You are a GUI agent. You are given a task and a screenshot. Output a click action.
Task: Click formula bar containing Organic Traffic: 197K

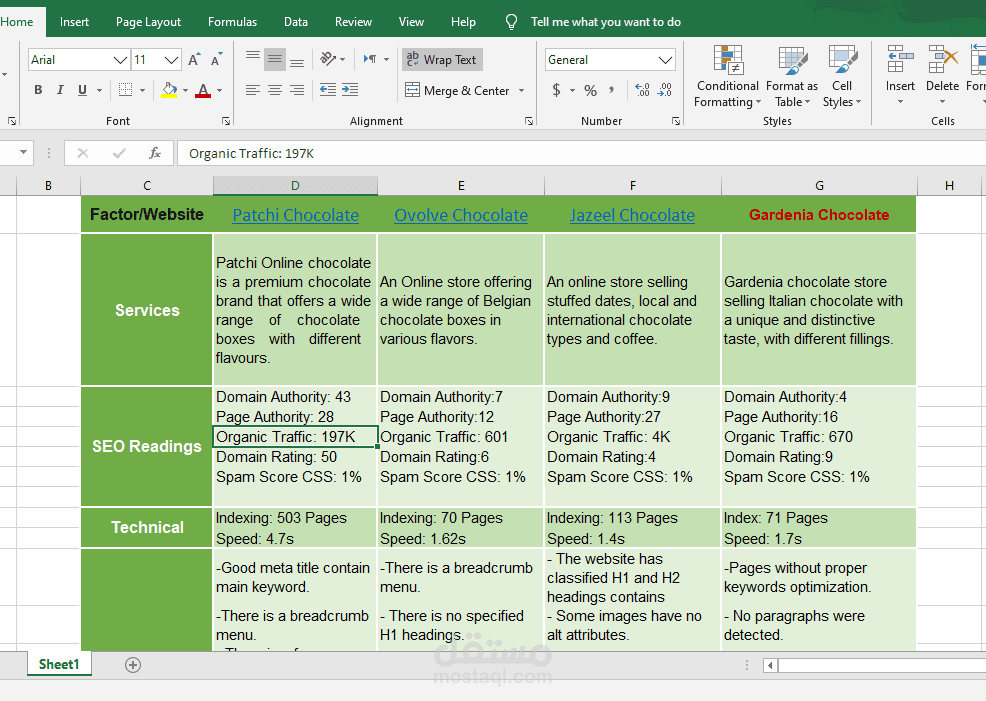pos(581,153)
